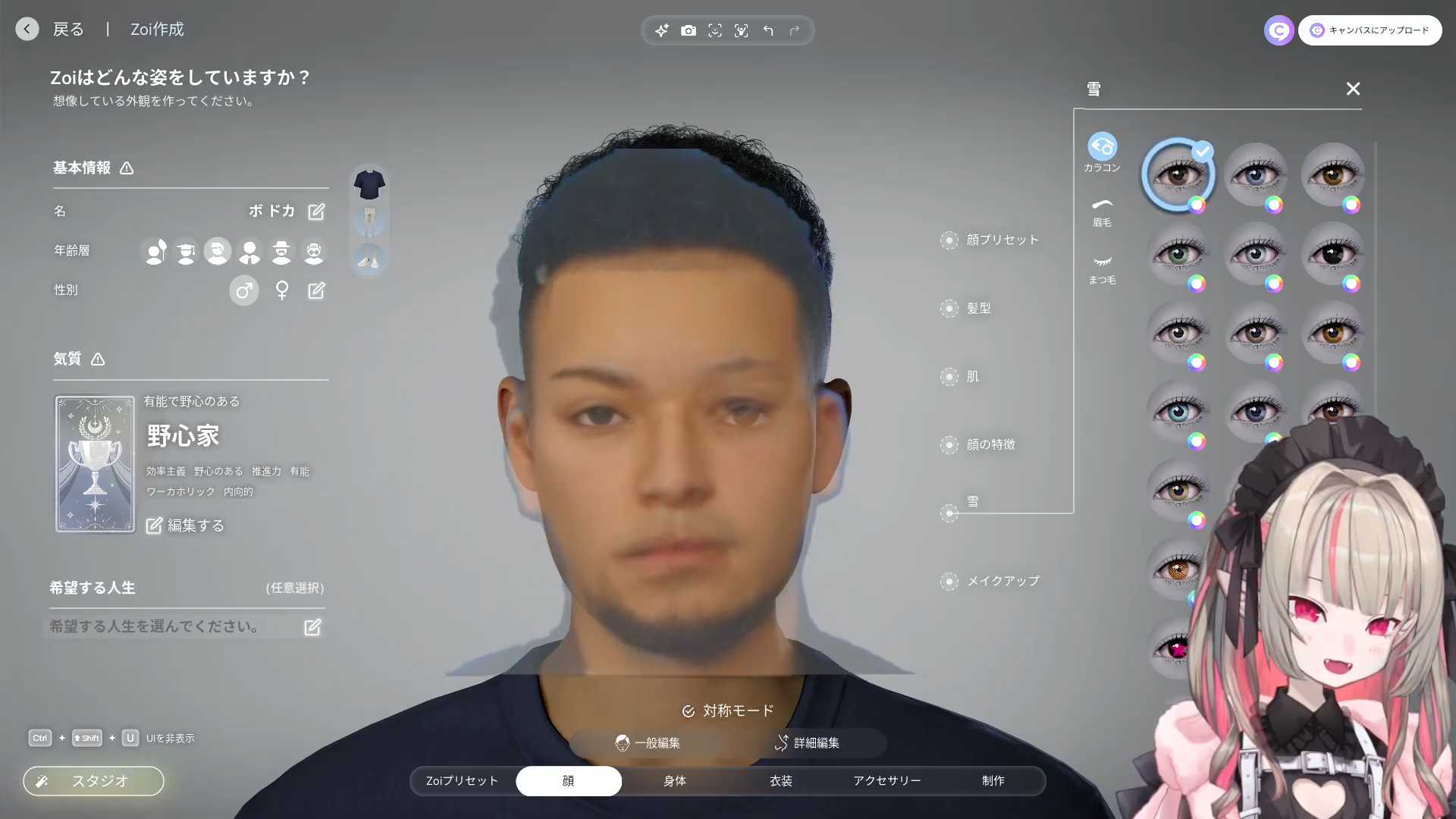Choose the second age group icon with cap

[187, 251]
